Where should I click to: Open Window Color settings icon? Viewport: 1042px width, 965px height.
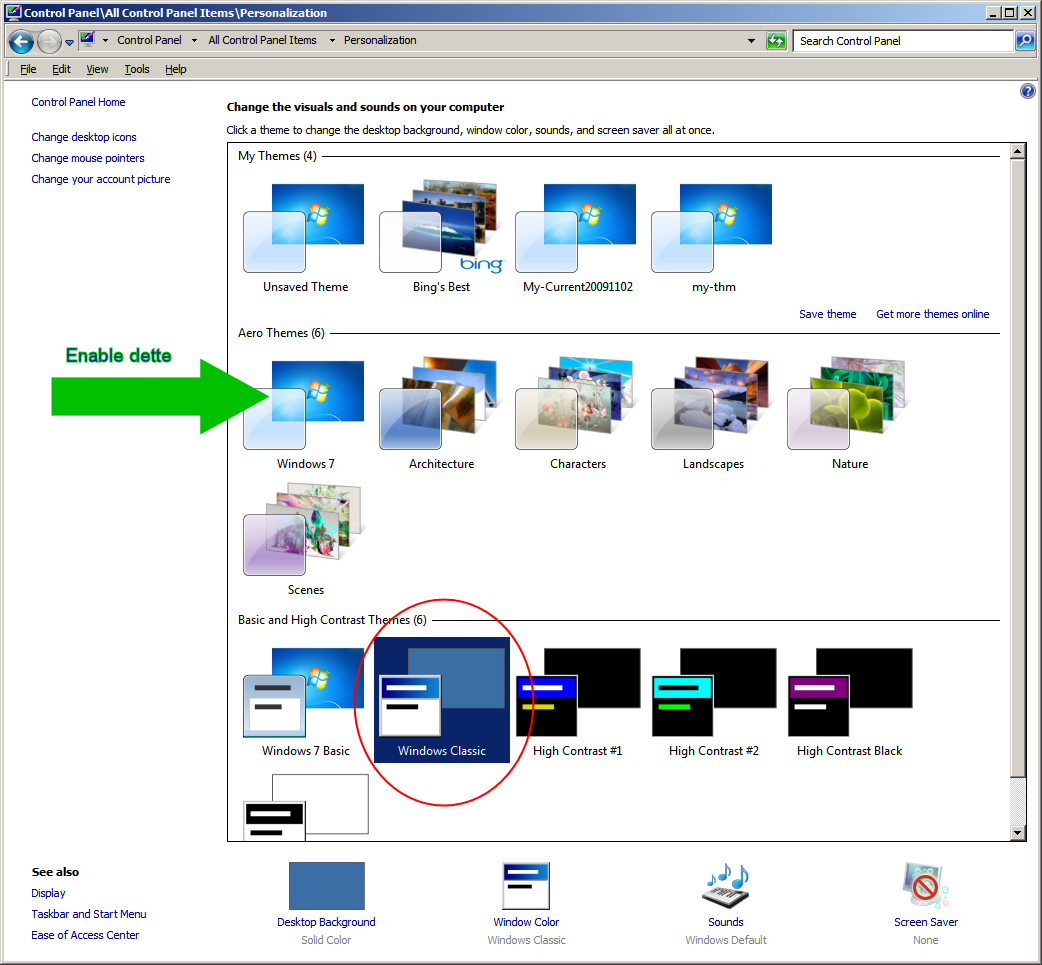(526, 886)
